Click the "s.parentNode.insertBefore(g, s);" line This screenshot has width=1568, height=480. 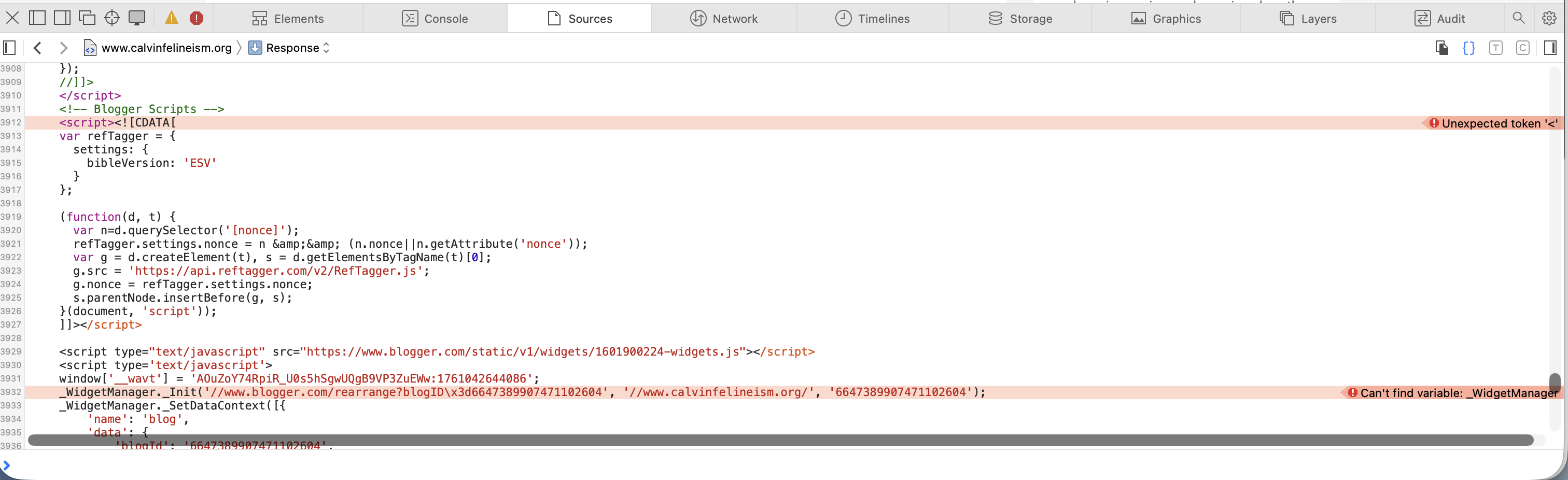[x=183, y=298]
